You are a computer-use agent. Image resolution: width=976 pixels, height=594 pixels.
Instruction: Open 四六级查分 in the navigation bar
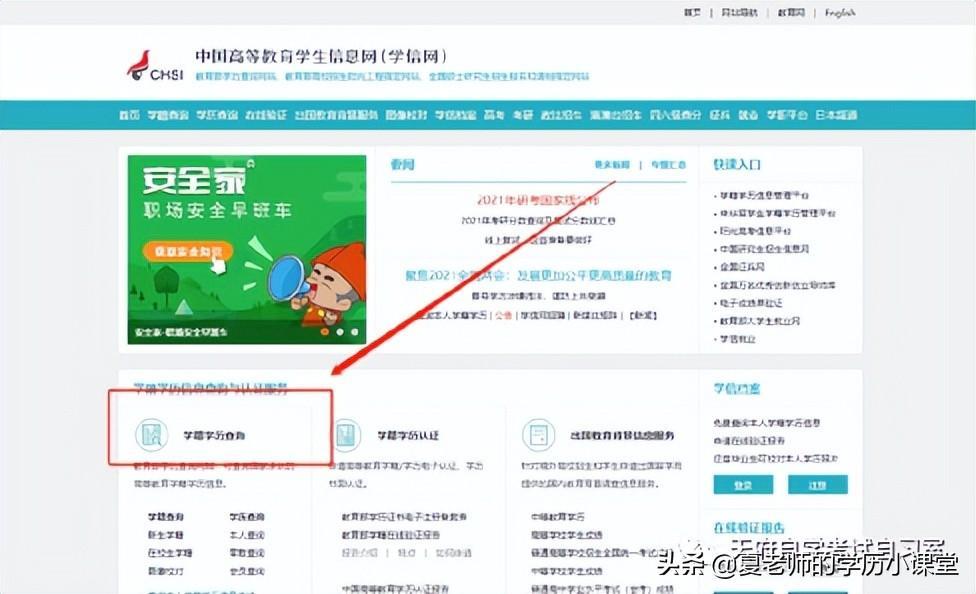coord(675,115)
